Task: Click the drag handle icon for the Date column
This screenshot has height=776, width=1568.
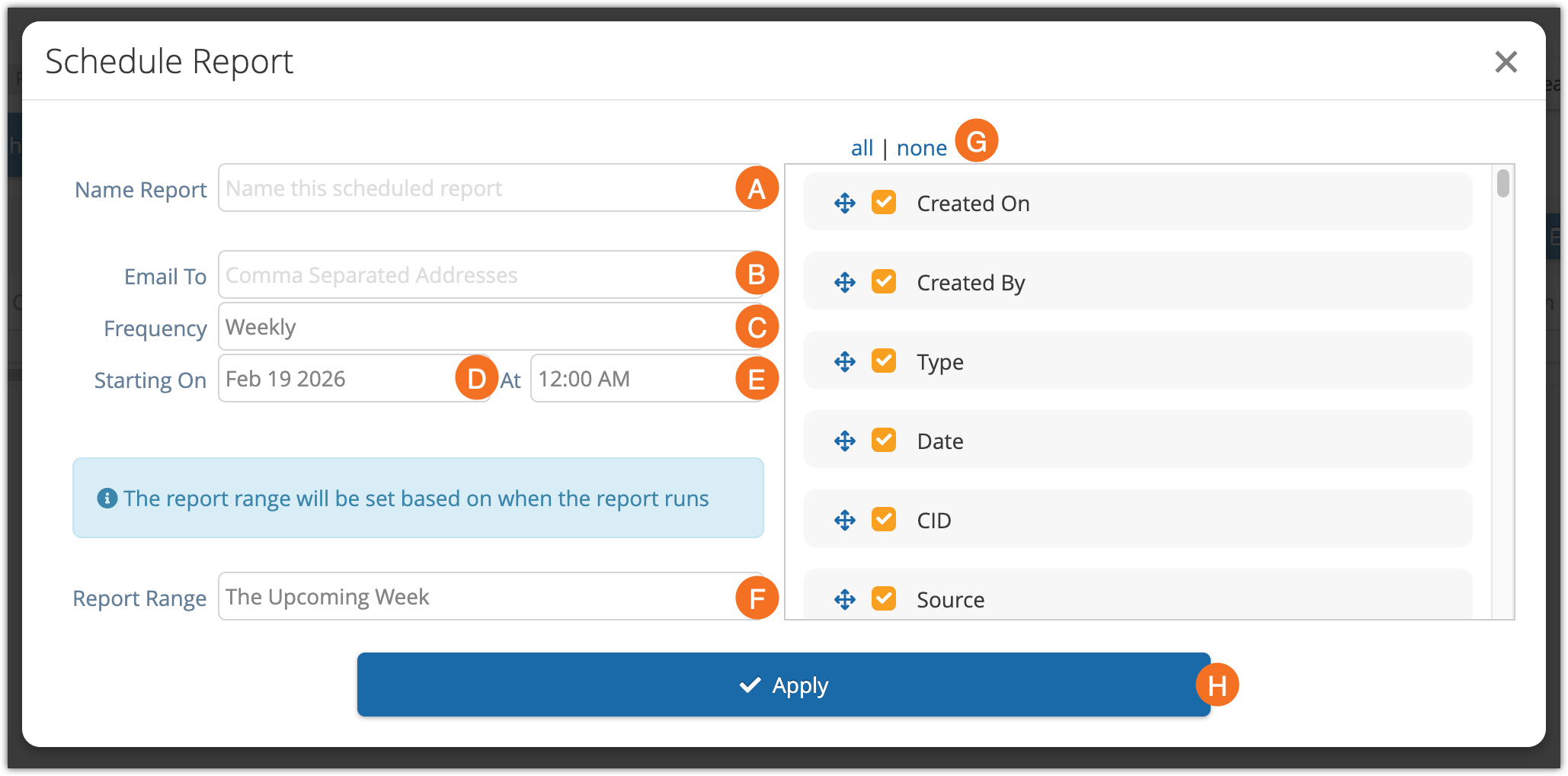Action: click(844, 441)
